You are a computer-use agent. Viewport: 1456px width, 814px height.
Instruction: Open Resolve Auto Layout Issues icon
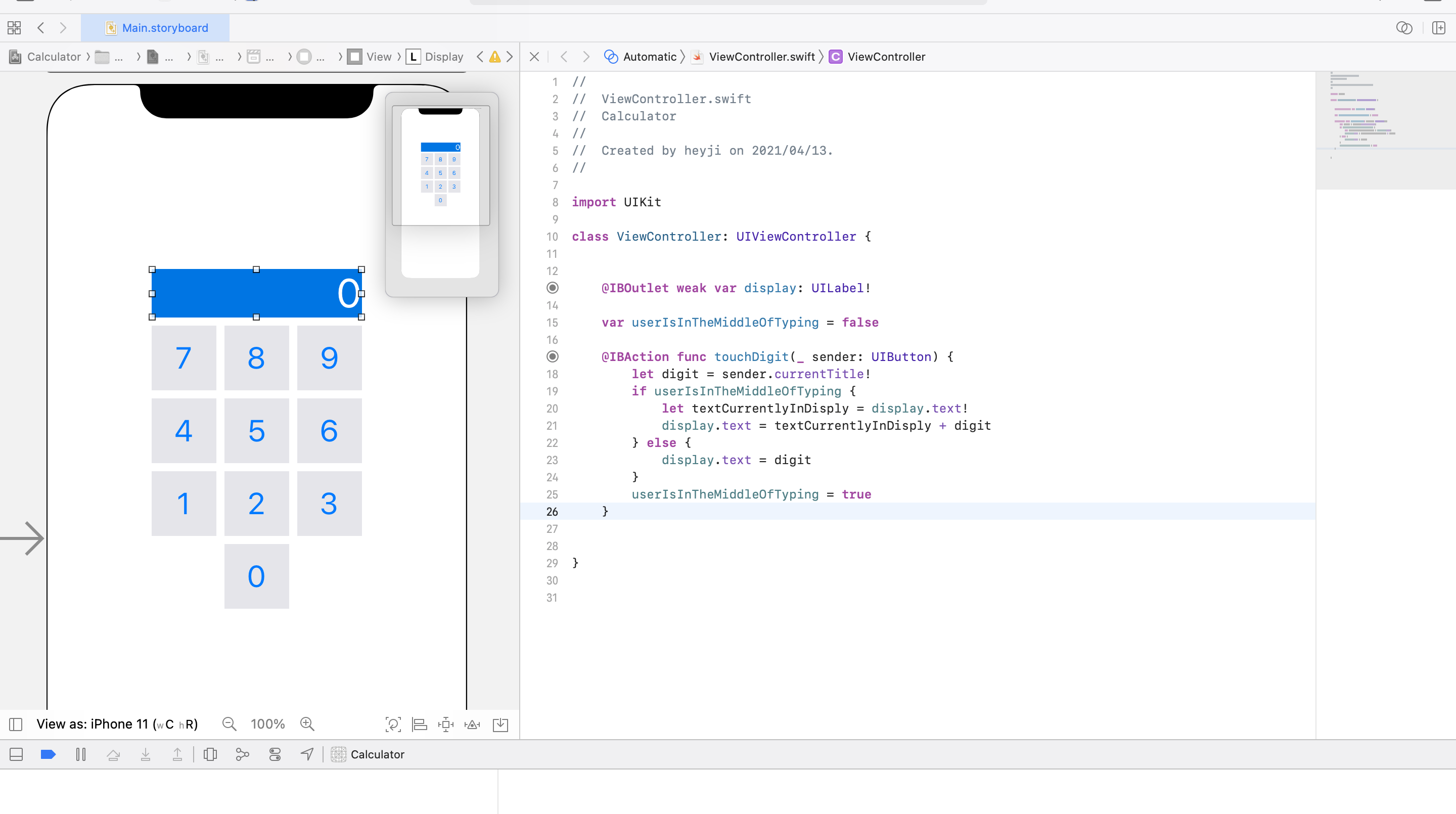pyautogui.click(x=473, y=724)
